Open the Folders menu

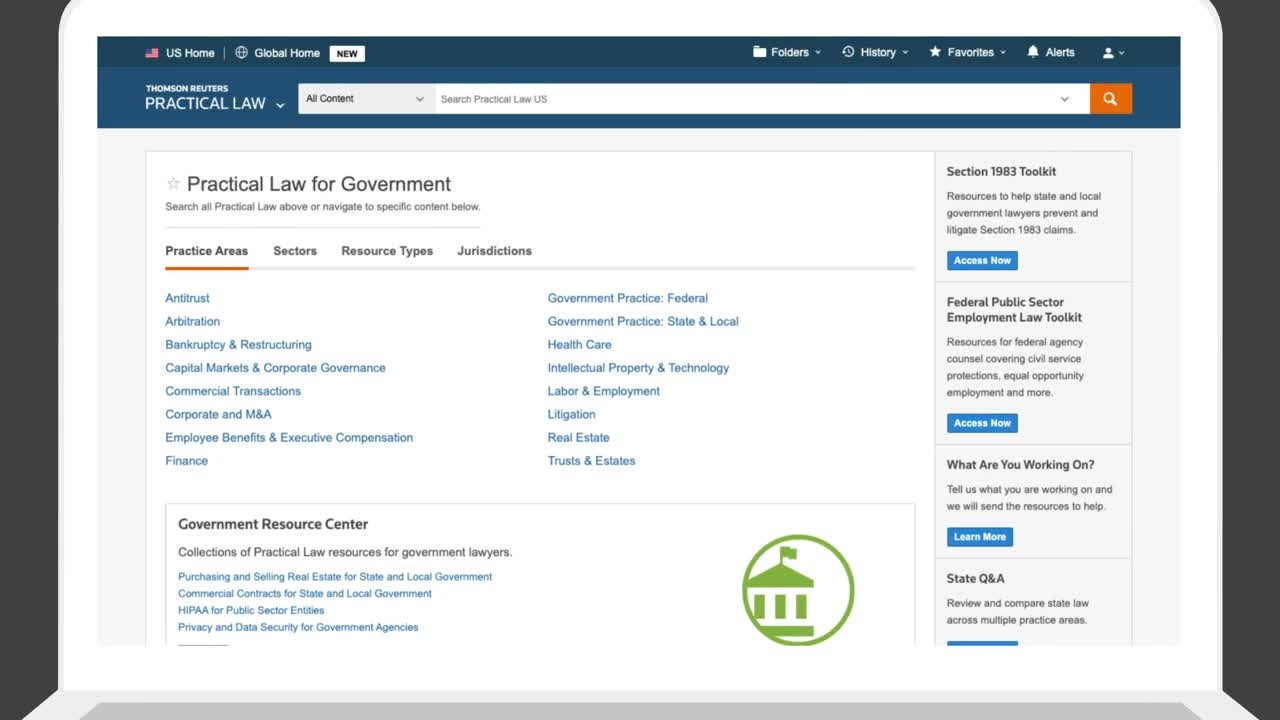point(786,53)
